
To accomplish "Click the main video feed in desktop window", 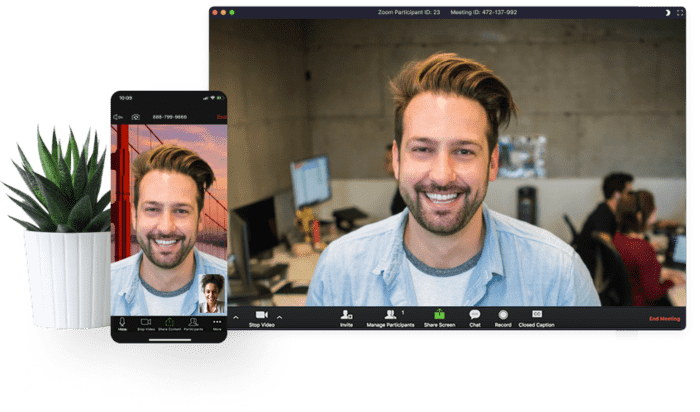I will pyautogui.click(x=447, y=162).
